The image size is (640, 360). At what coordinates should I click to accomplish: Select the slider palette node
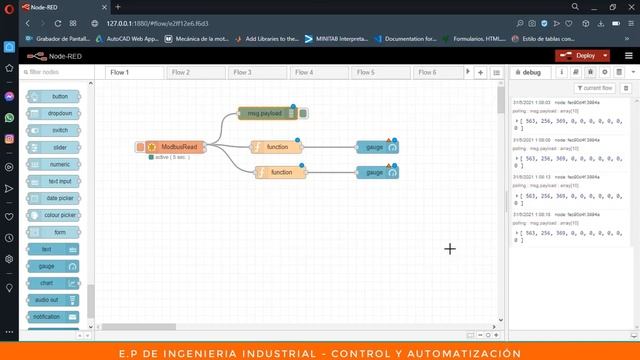[x=53, y=147]
